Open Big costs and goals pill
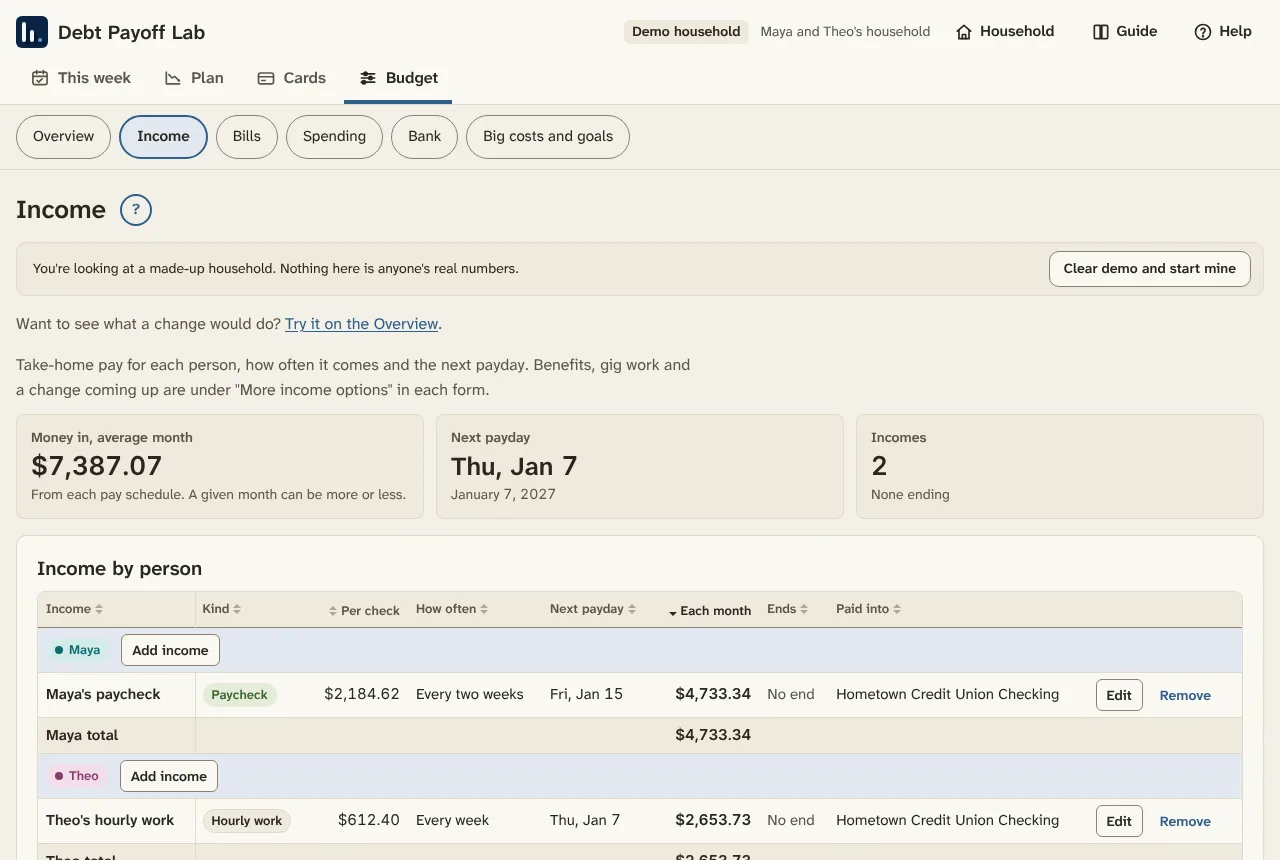1280x860 pixels. coord(548,137)
